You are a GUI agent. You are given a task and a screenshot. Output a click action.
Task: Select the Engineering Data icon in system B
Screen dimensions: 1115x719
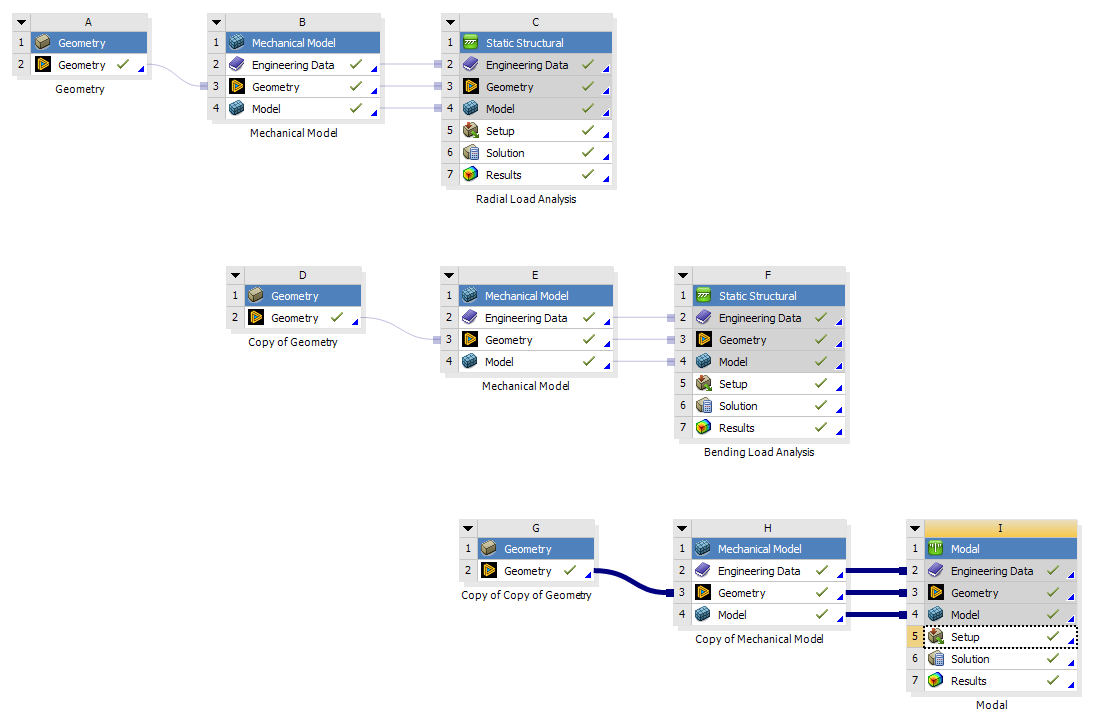pyautogui.click(x=237, y=65)
